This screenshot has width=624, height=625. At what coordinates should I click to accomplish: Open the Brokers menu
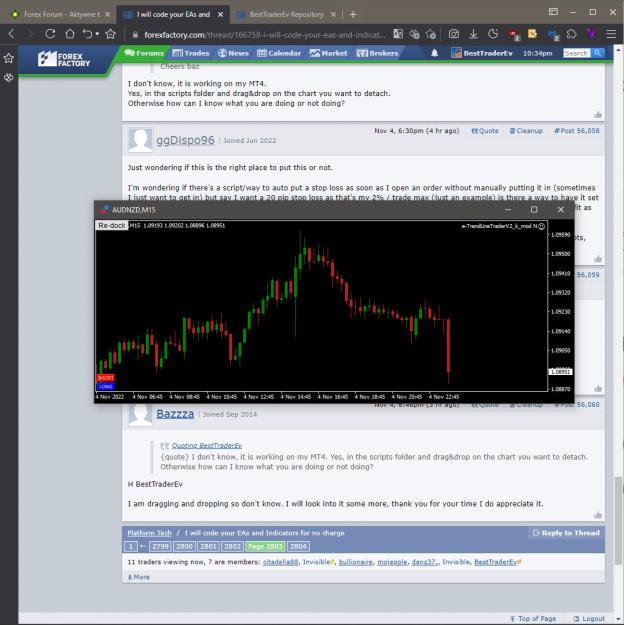pyautogui.click(x=377, y=53)
